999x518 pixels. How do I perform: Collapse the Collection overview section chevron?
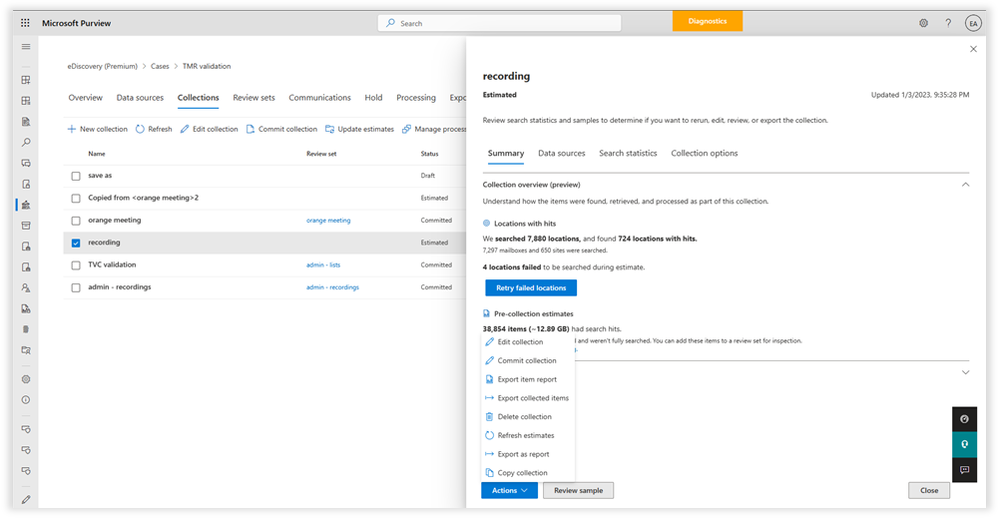[965, 185]
